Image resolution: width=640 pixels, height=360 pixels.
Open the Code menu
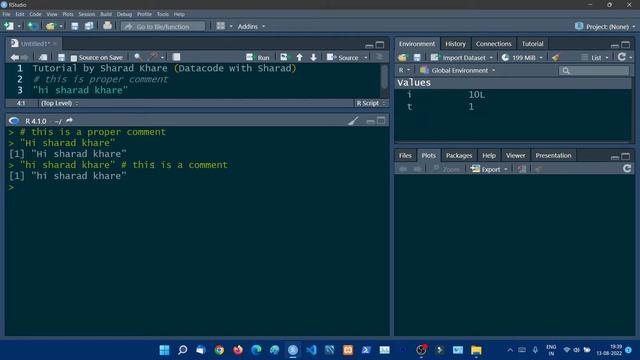35,14
